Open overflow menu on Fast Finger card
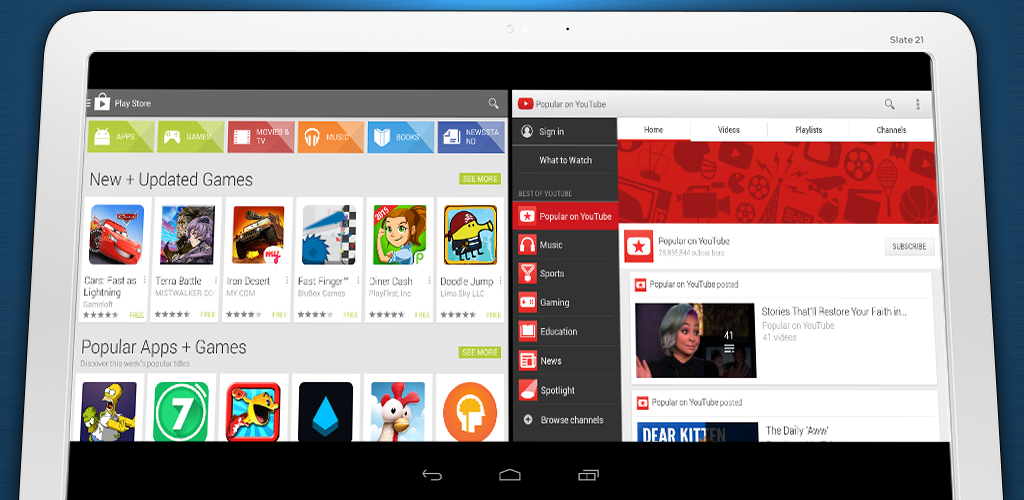The image size is (1024, 500). [x=359, y=281]
